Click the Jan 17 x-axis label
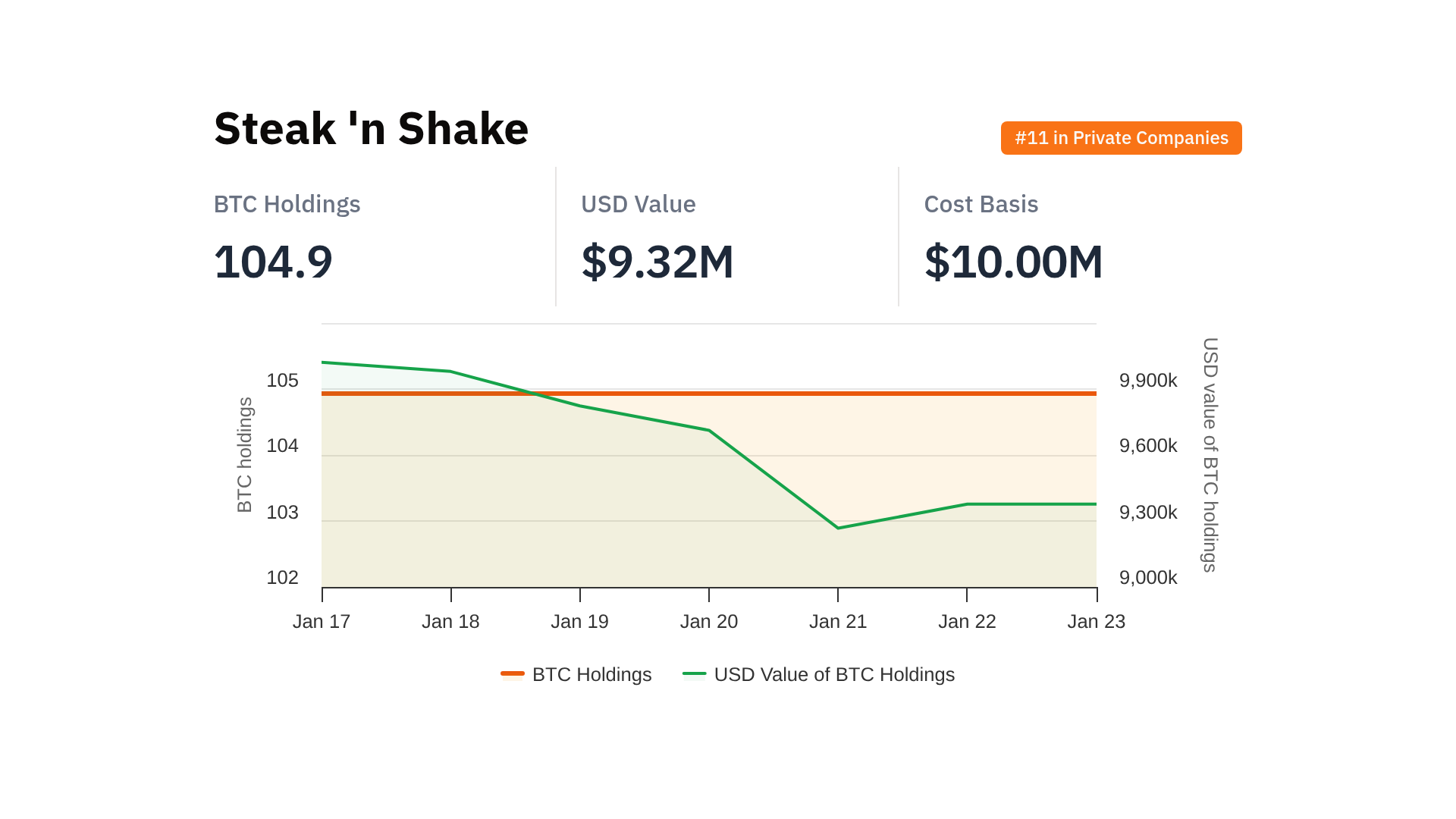 click(x=322, y=621)
